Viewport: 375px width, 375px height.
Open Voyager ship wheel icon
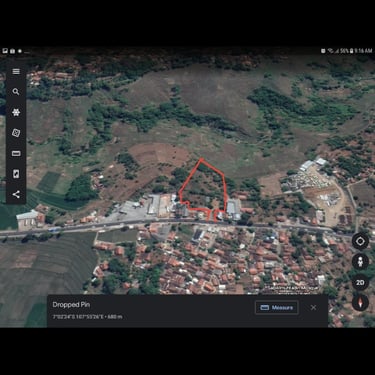pos(16,112)
